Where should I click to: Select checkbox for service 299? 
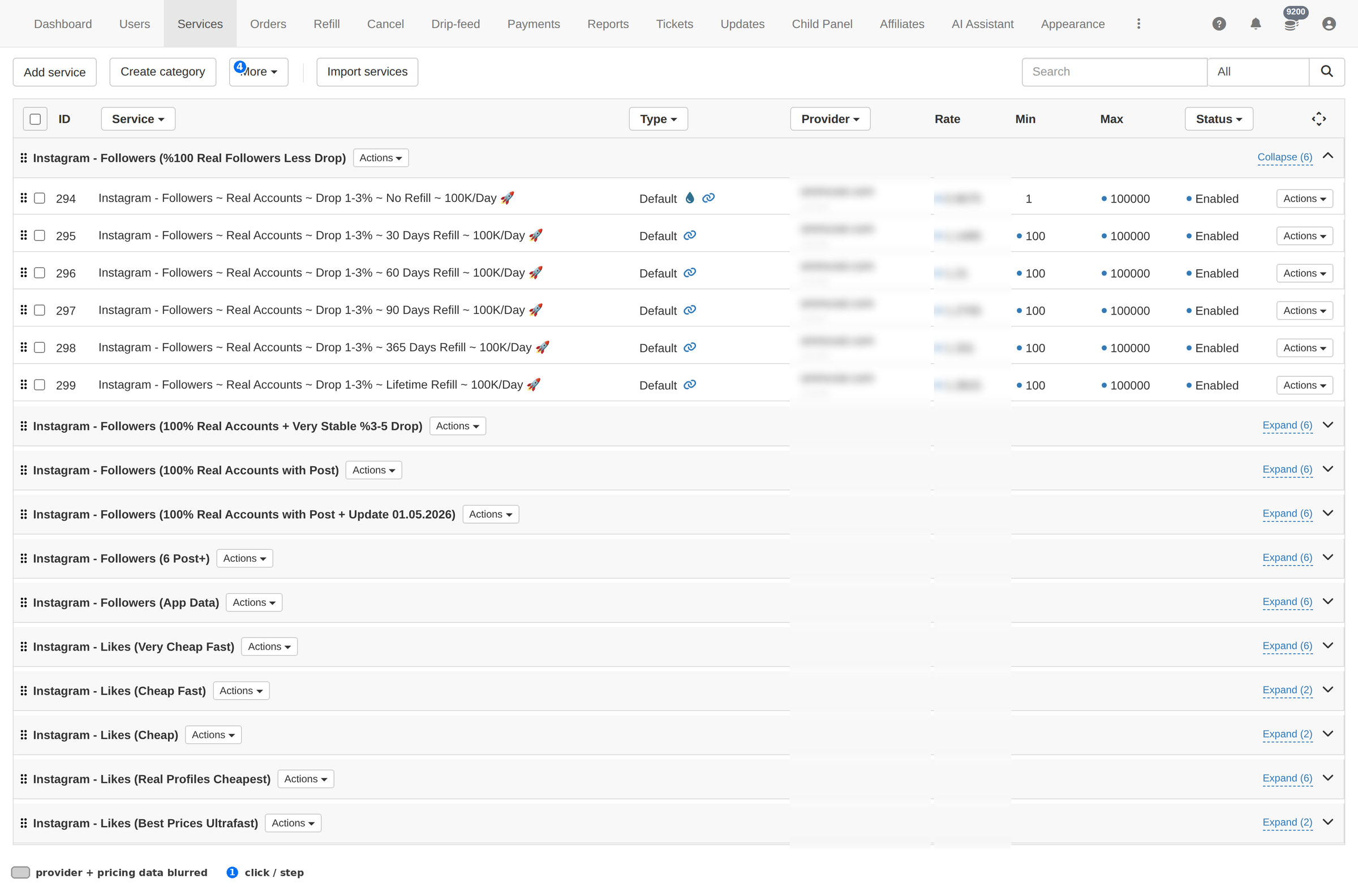[x=40, y=385]
